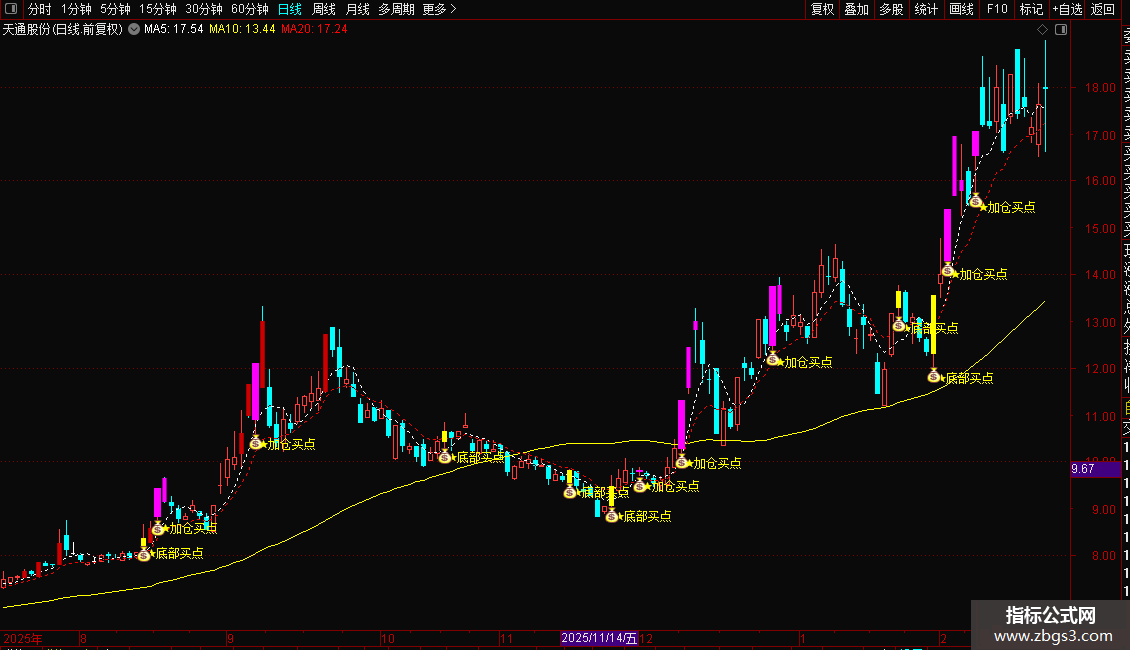
Task: Switch to 月线 monthly chart
Action: tap(357, 9)
